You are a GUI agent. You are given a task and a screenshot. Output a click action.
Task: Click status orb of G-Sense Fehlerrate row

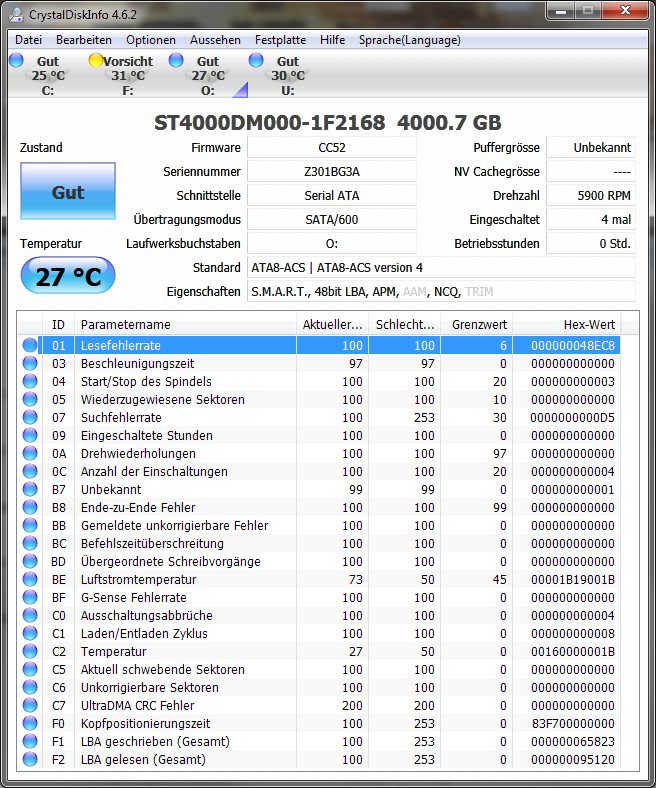(30, 598)
